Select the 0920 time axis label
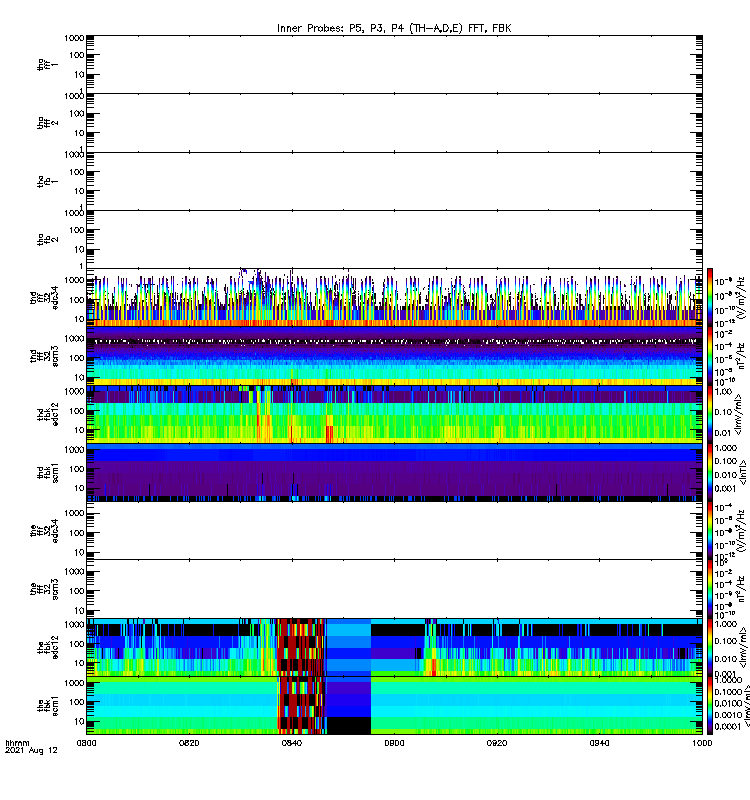 [x=497, y=743]
